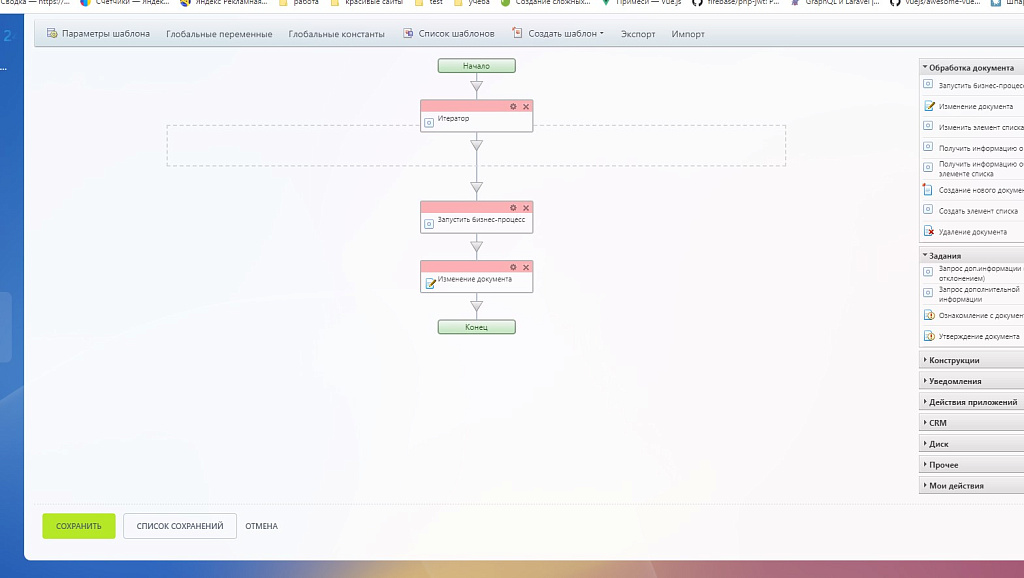Click the "Создать элемент списка" icon

pyautogui.click(x=928, y=211)
